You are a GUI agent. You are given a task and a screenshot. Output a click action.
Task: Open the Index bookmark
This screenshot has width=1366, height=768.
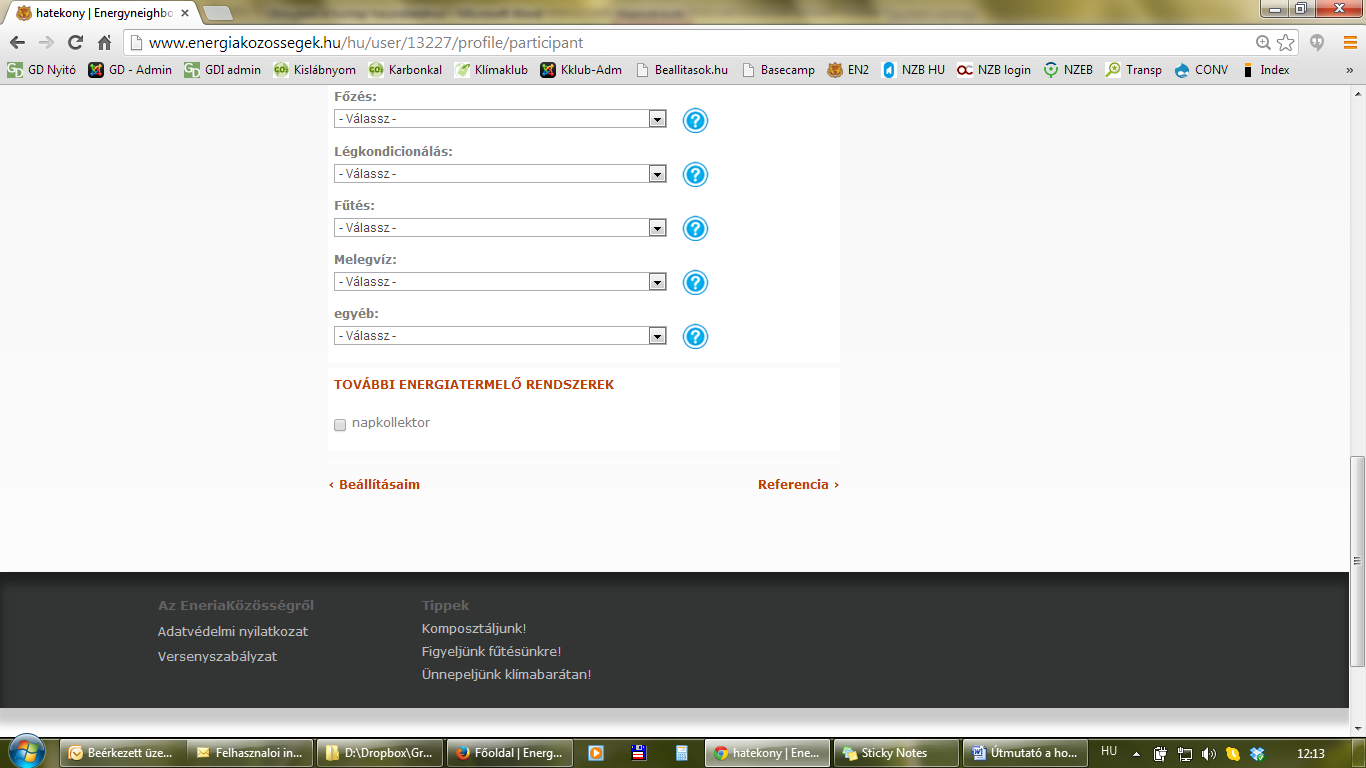pyautogui.click(x=1265, y=70)
